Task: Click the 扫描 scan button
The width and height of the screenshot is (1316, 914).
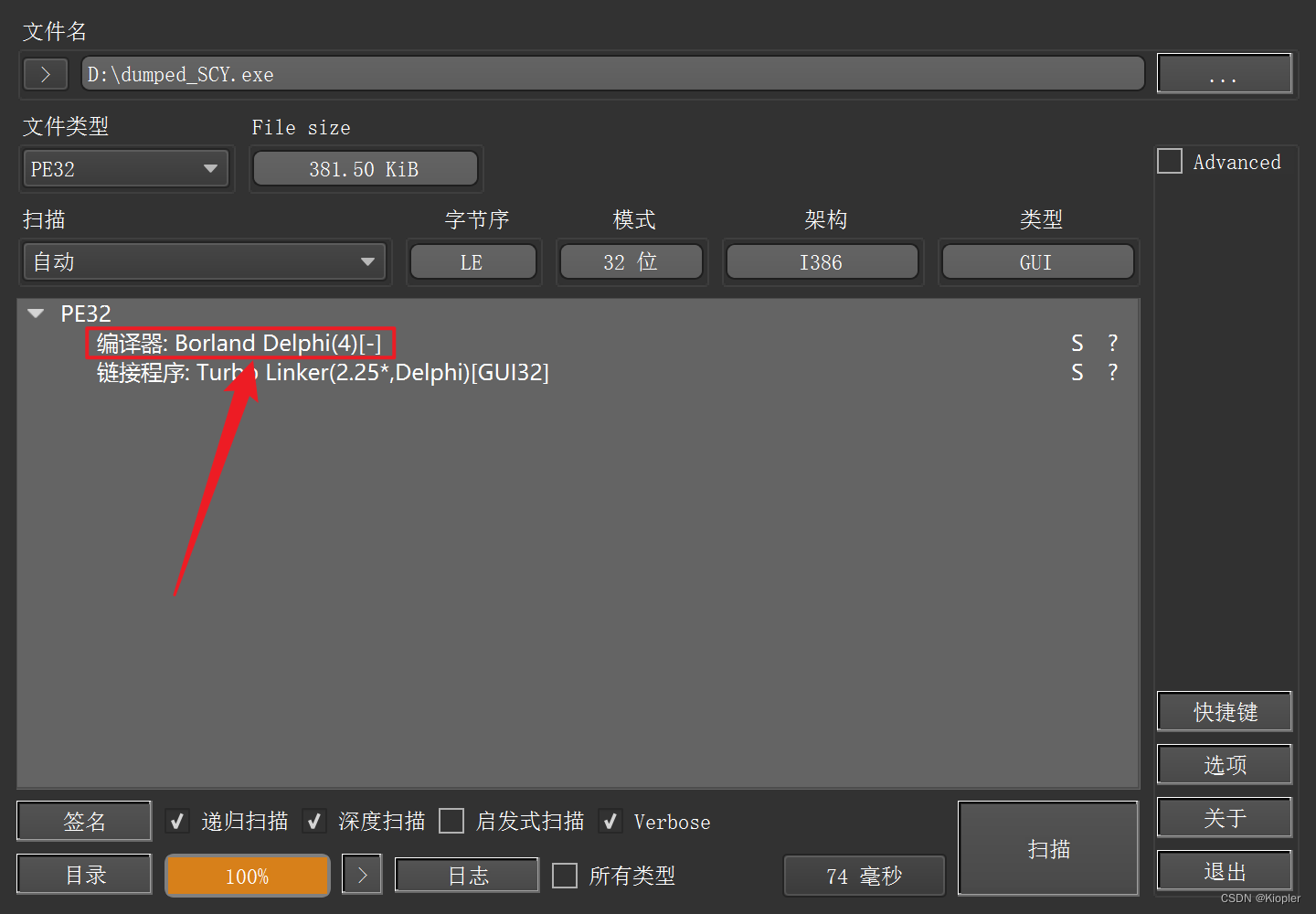Action: [1048, 849]
